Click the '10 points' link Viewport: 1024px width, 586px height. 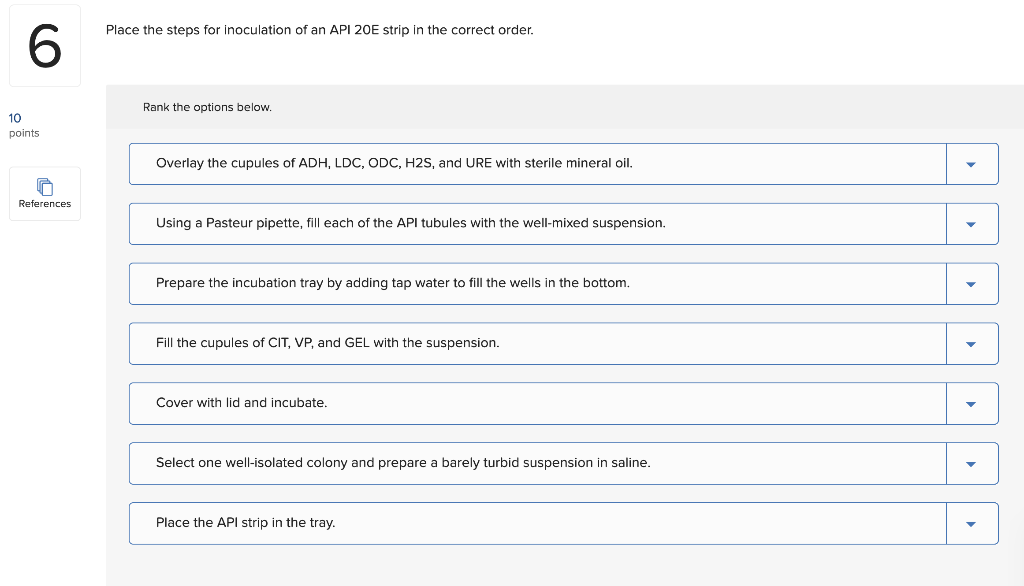coord(15,118)
